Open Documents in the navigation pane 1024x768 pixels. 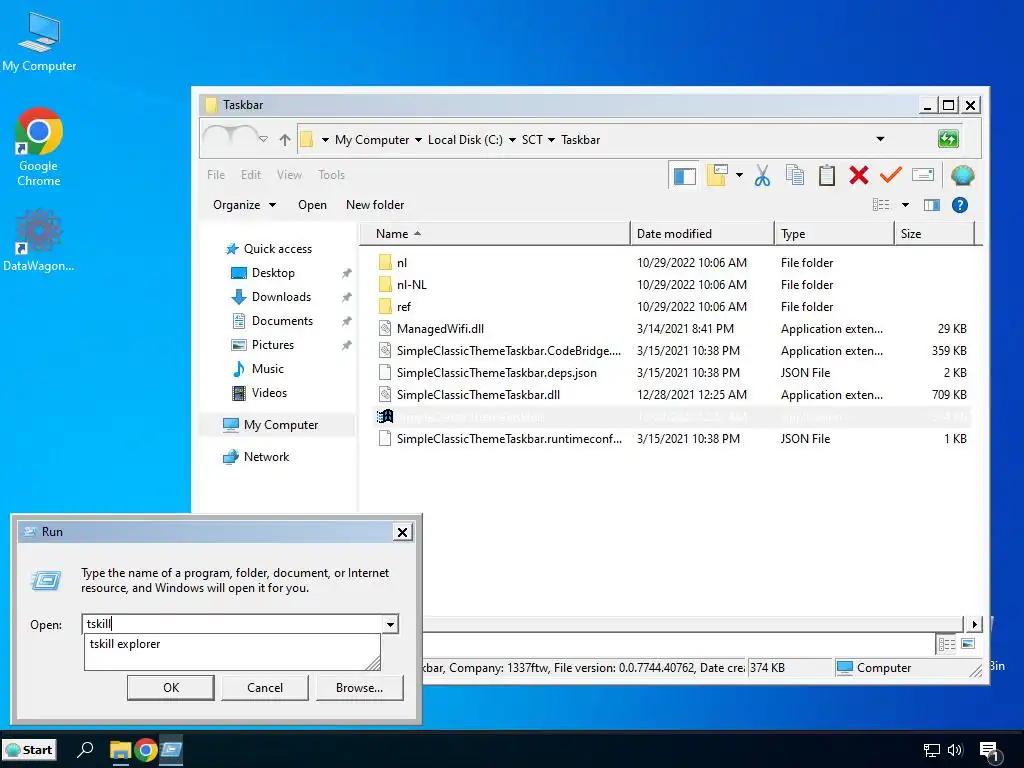coord(272,321)
